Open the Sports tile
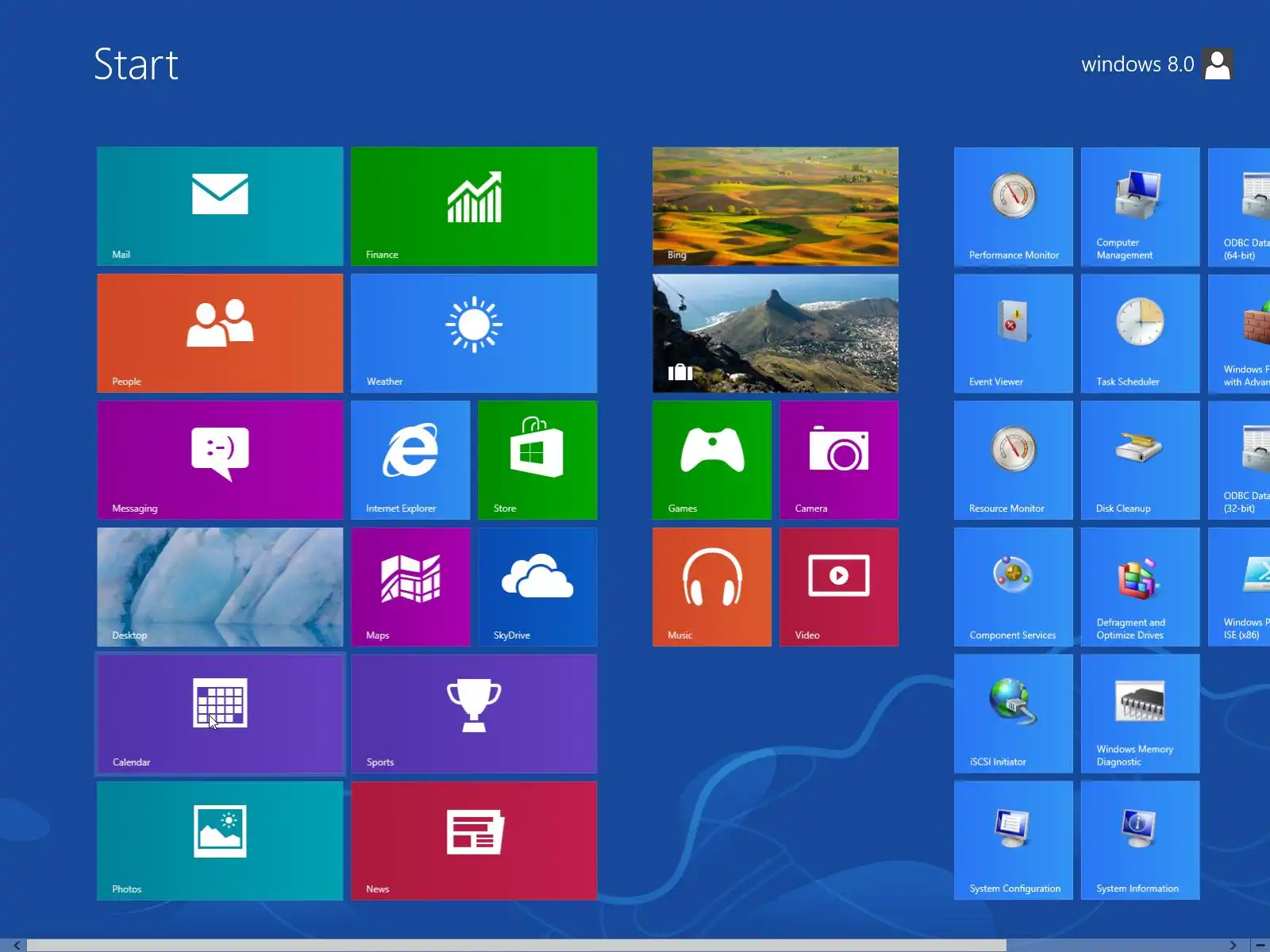The height and width of the screenshot is (952, 1270). click(x=474, y=714)
